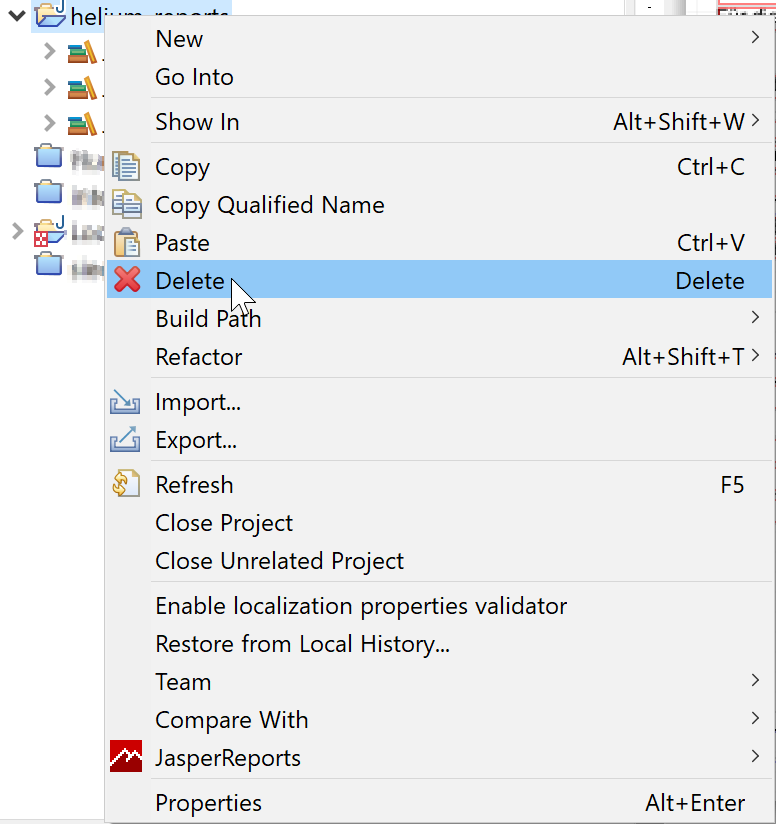Click the JasperReports logo icon
This screenshot has height=824, width=776.
[126, 757]
